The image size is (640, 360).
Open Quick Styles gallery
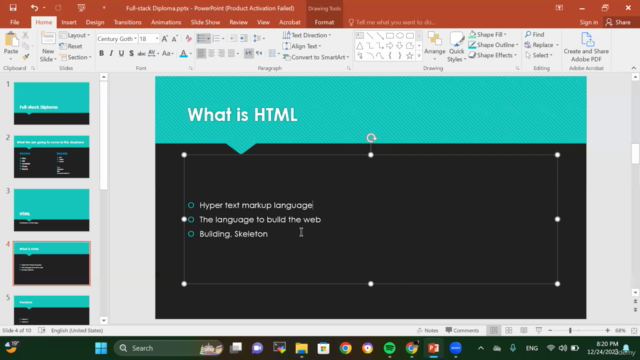coord(456,47)
